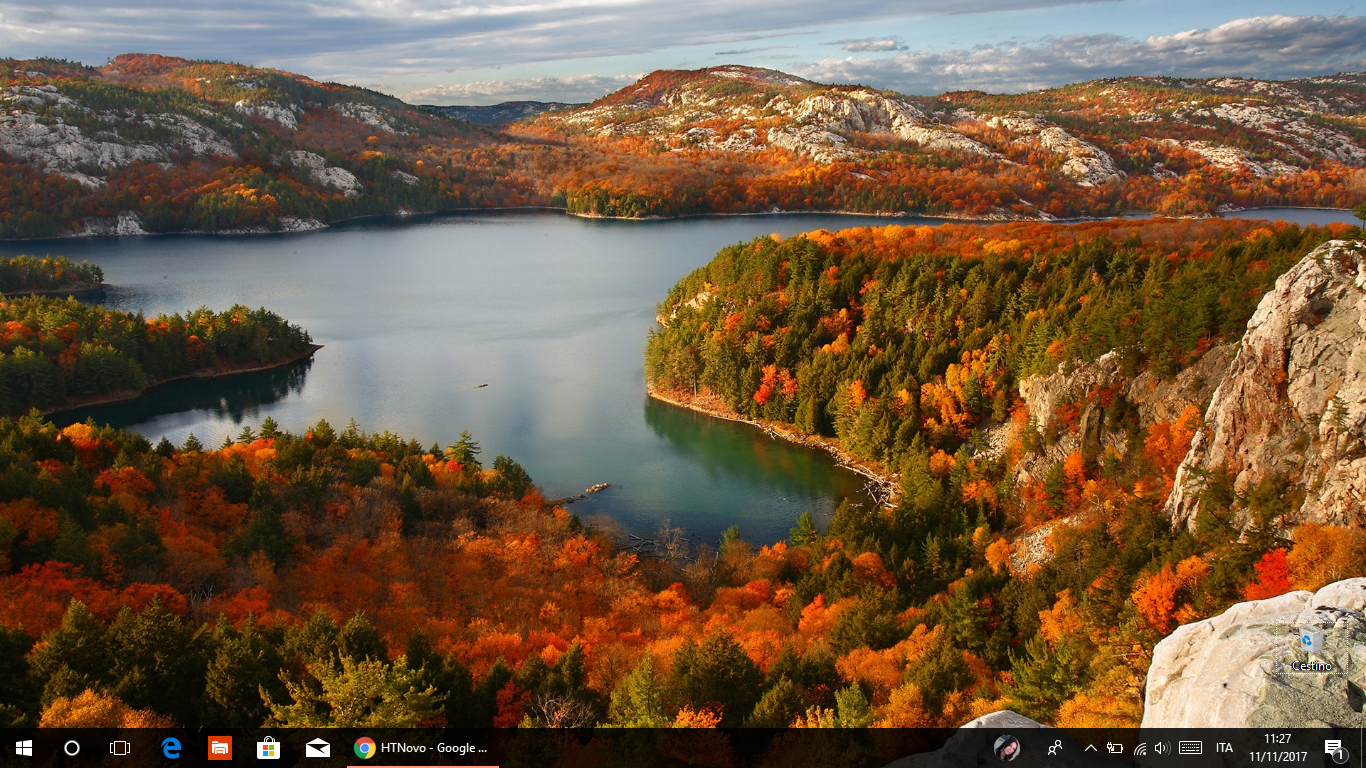The width and height of the screenshot is (1366, 768).
Task: Open Wi-Fi network settings from the tray
Action: pos(1140,748)
